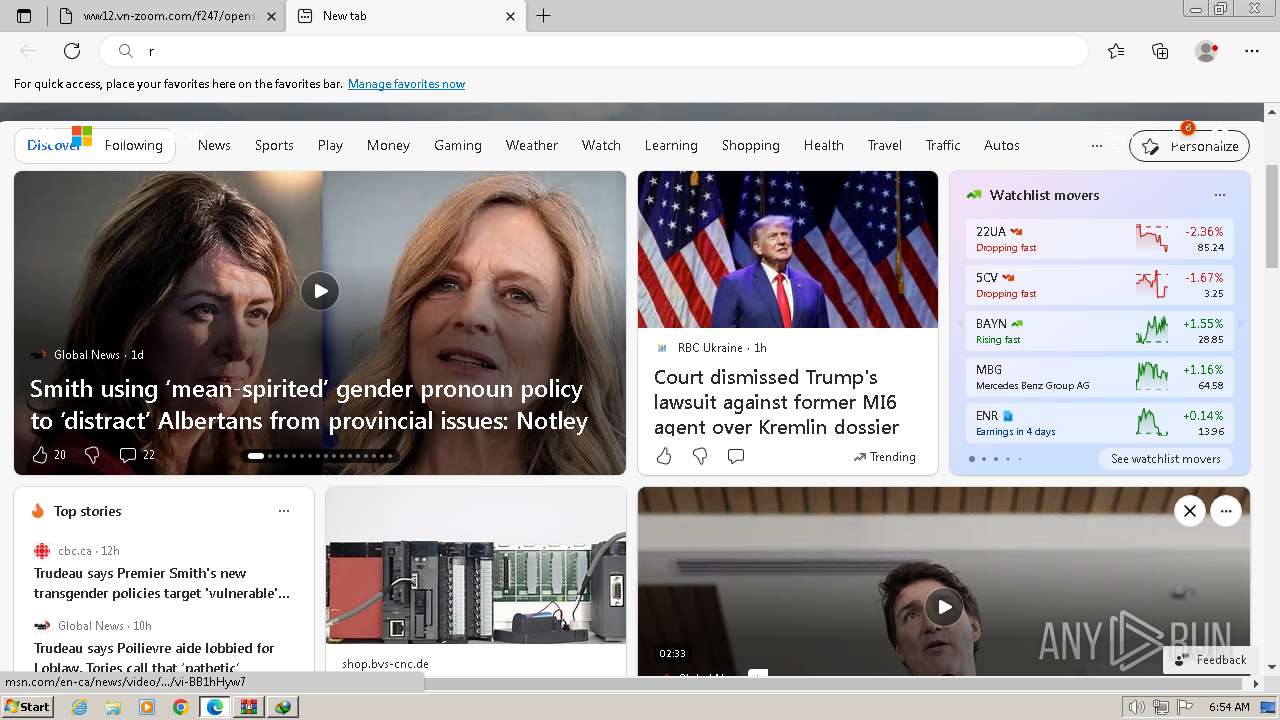Open the profile avatar icon

coord(1207,51)
